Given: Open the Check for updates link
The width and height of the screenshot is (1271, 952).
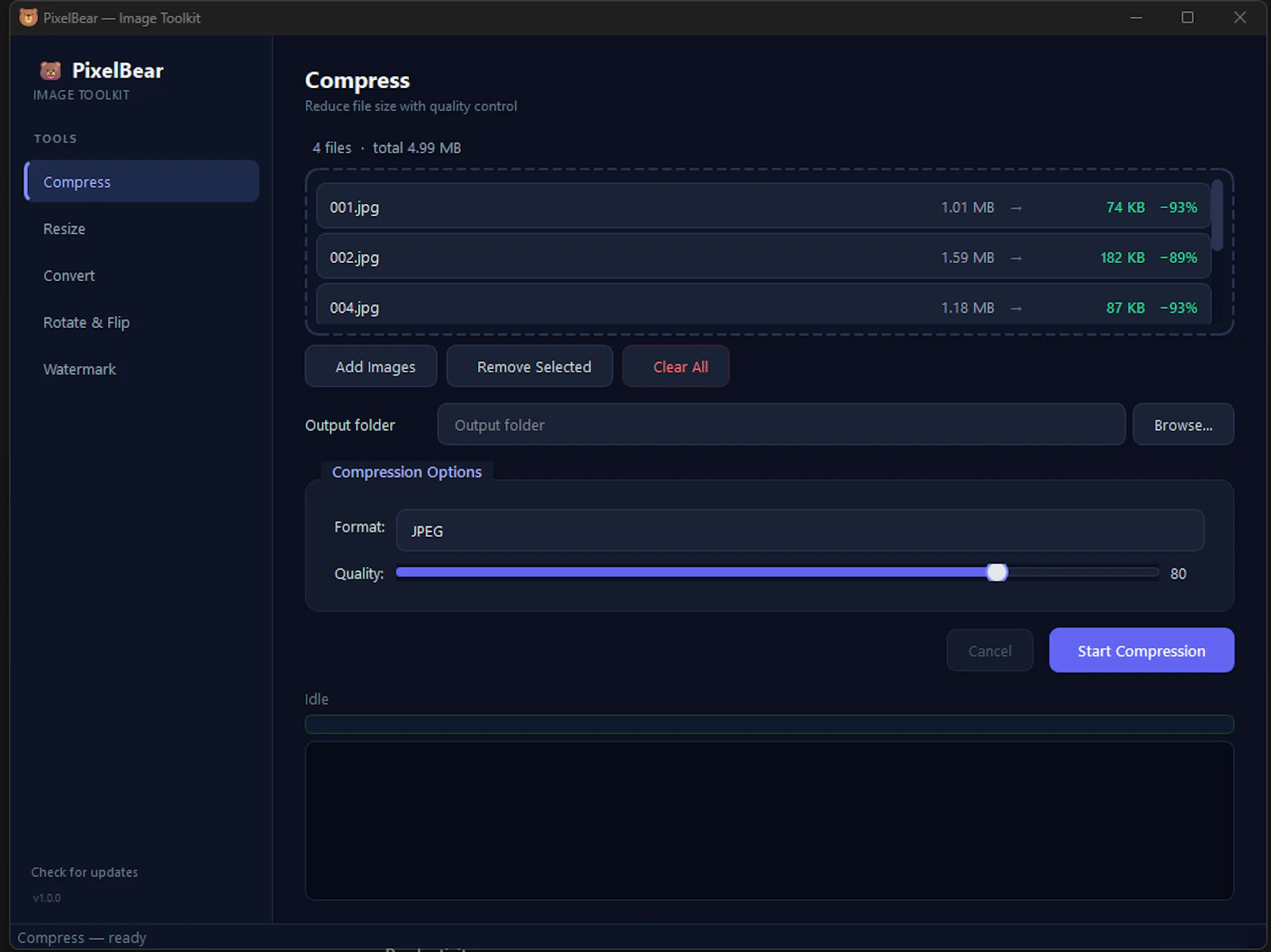Looking at the screenshot, I should coord(84,871).
